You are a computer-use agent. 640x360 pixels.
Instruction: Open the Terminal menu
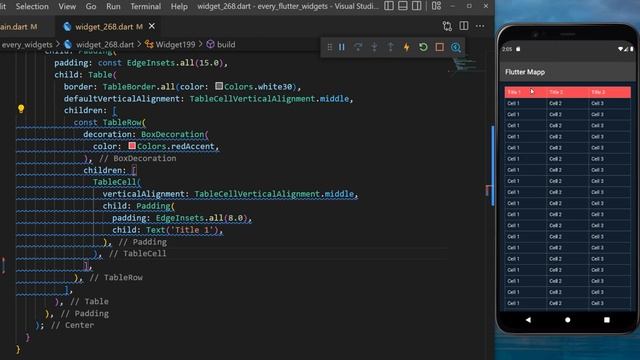(x=146, y=7)
